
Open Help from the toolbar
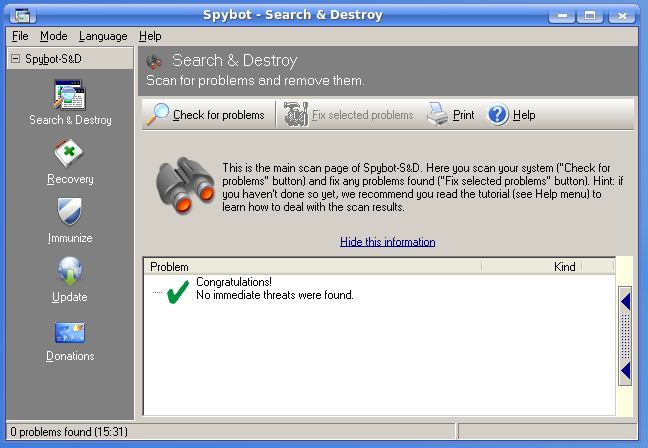coord(512,115)
